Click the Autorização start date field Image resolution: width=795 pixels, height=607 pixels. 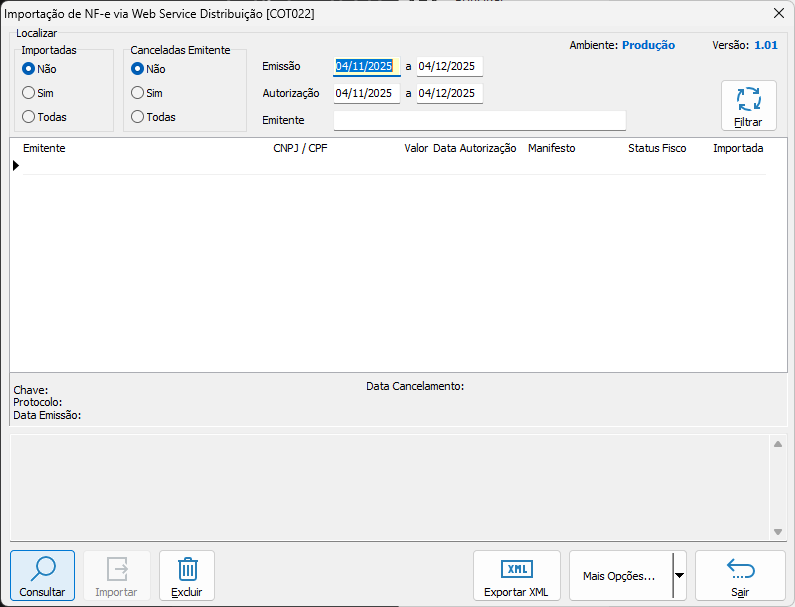point(365,94)
